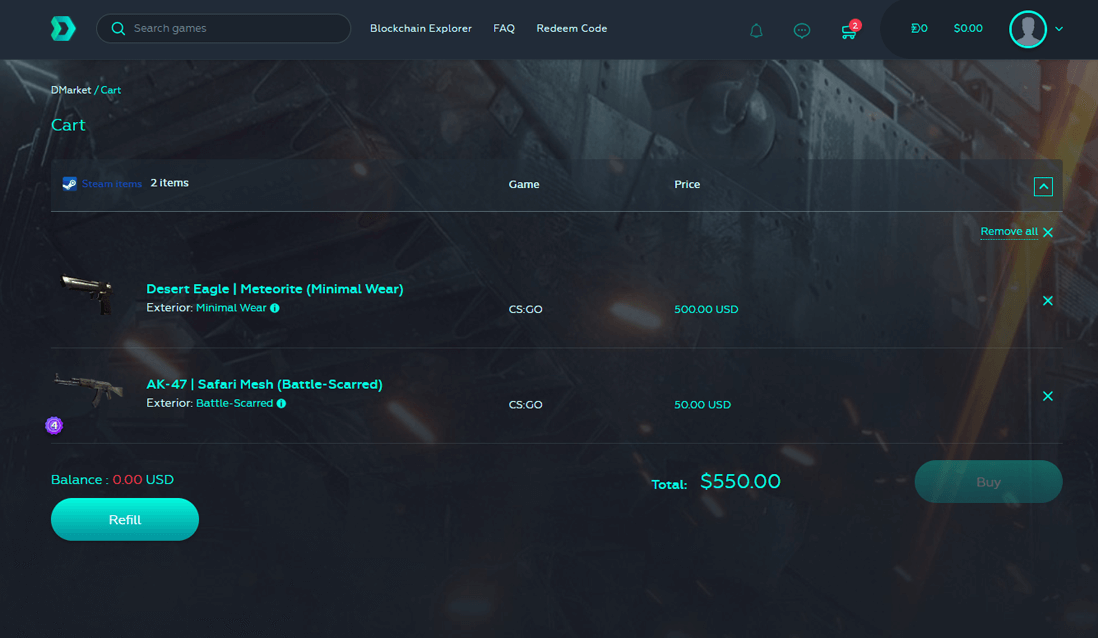Go to Redeem Code
This screenshot has height=638, width=1098.
[571, 29]
